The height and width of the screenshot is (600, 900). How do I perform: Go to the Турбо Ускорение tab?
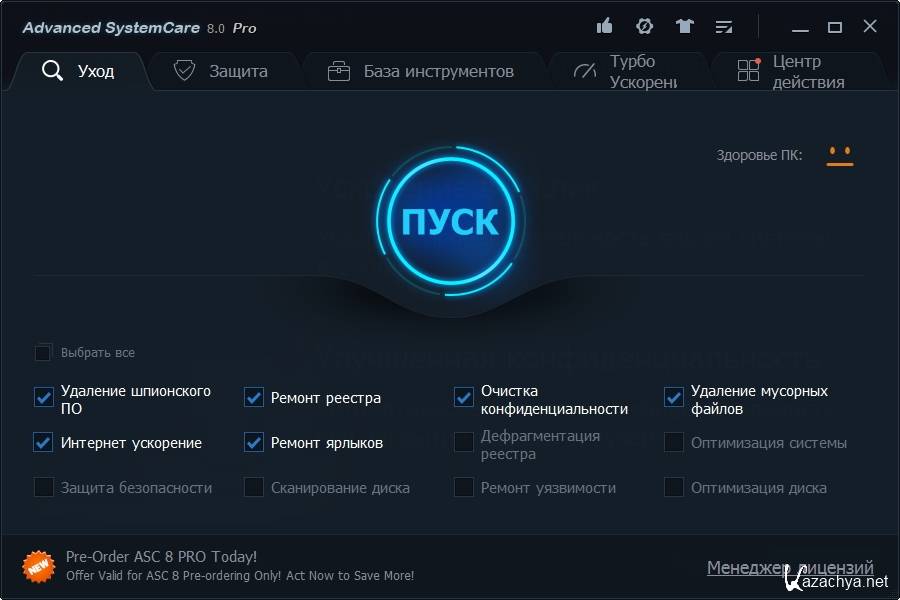pyautogui.click(x=626, y=71)
